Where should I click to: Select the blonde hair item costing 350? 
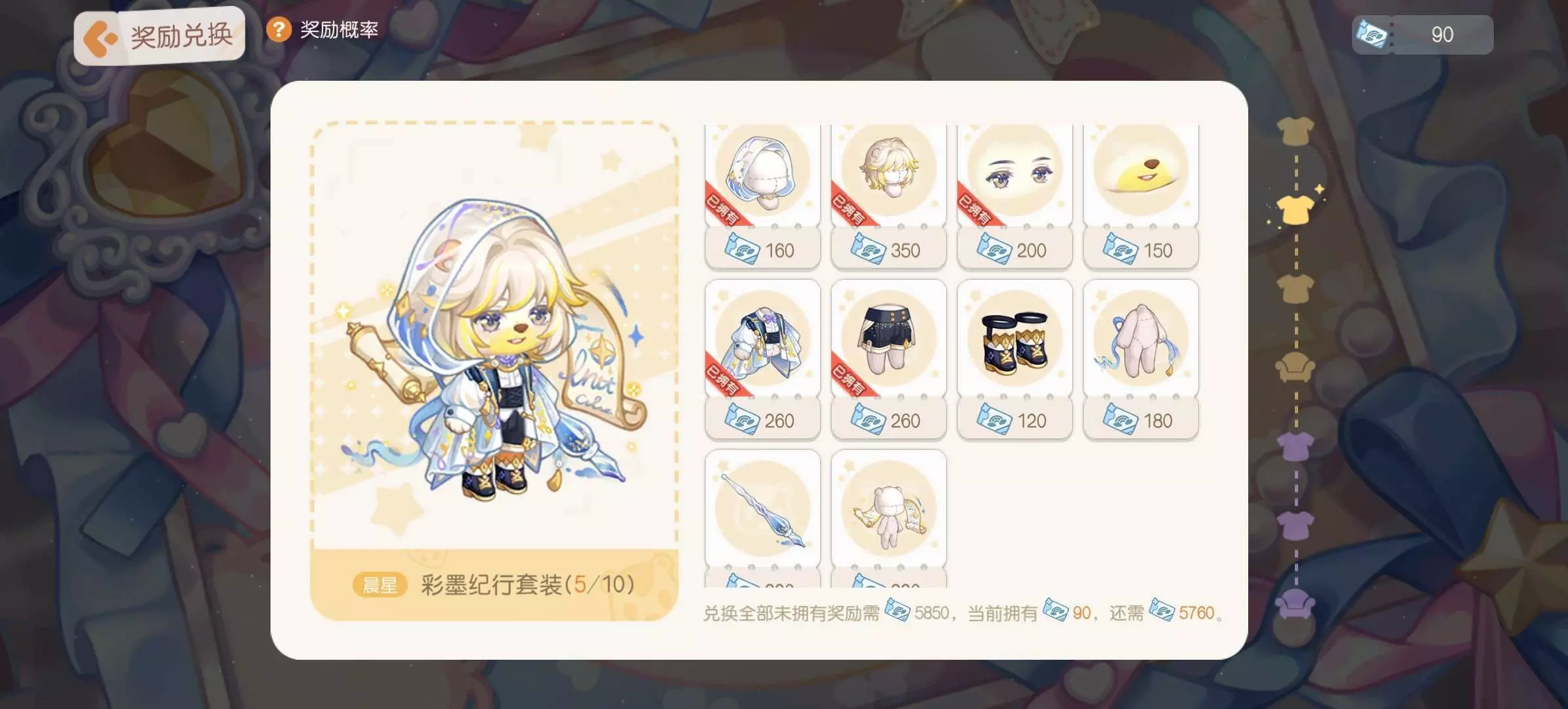[x=888, y=196]
